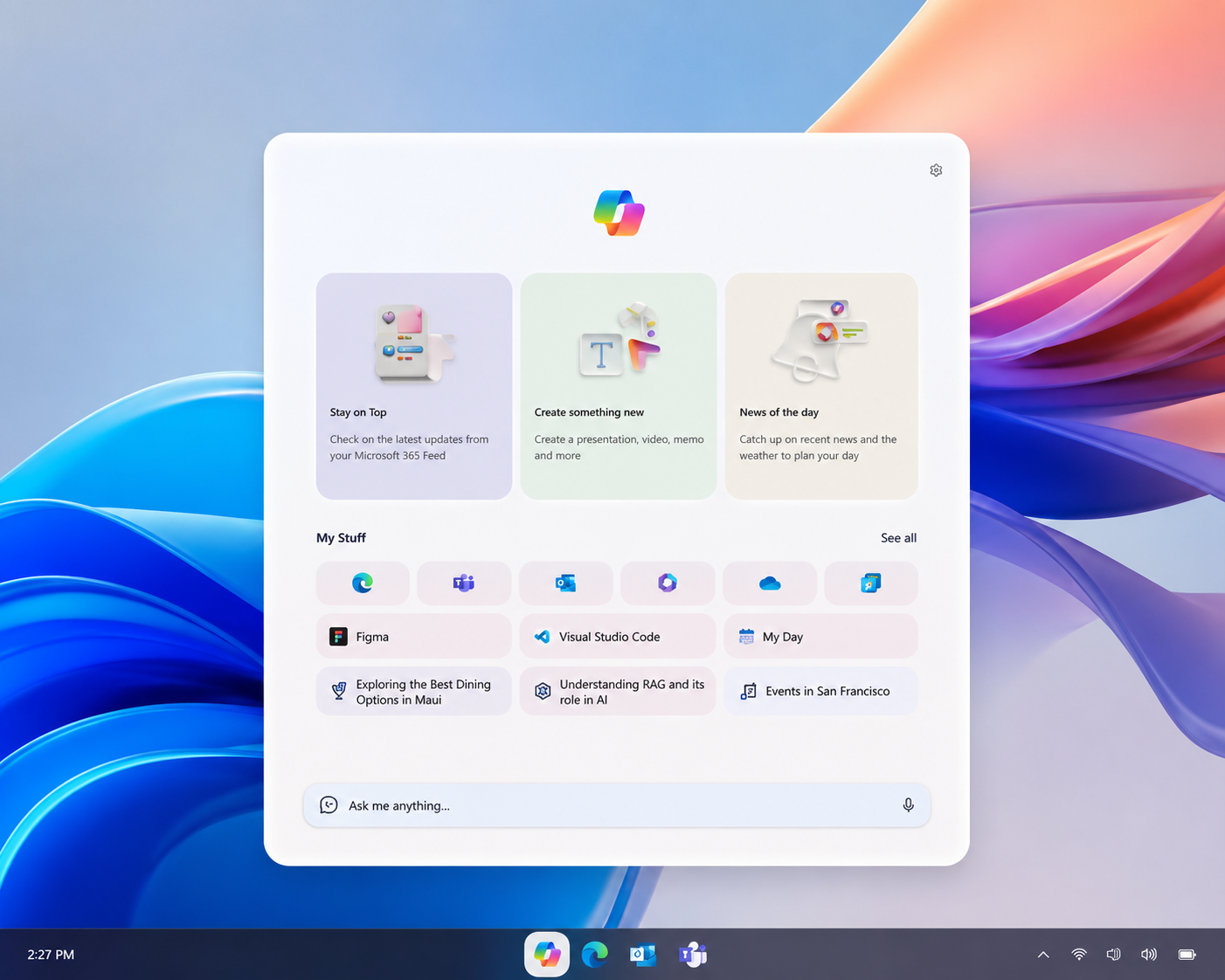Viewport: 1225px width, 980px height.
Task: Open Teams from the taskbar
Action: (692, 955)
